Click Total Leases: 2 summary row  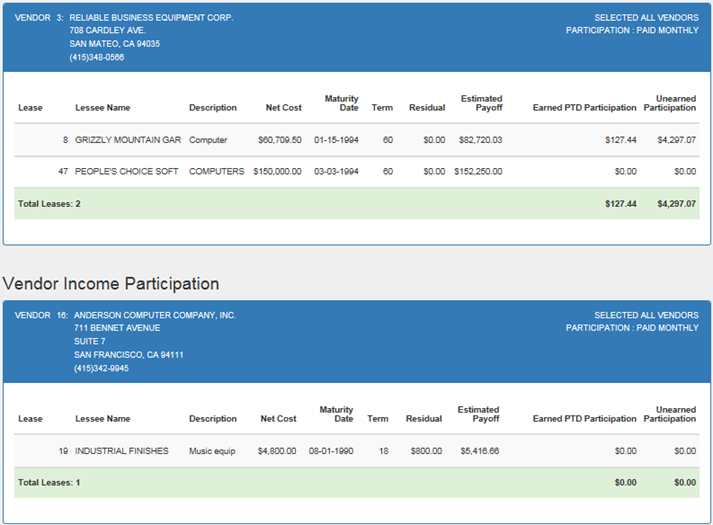(356, 204)
